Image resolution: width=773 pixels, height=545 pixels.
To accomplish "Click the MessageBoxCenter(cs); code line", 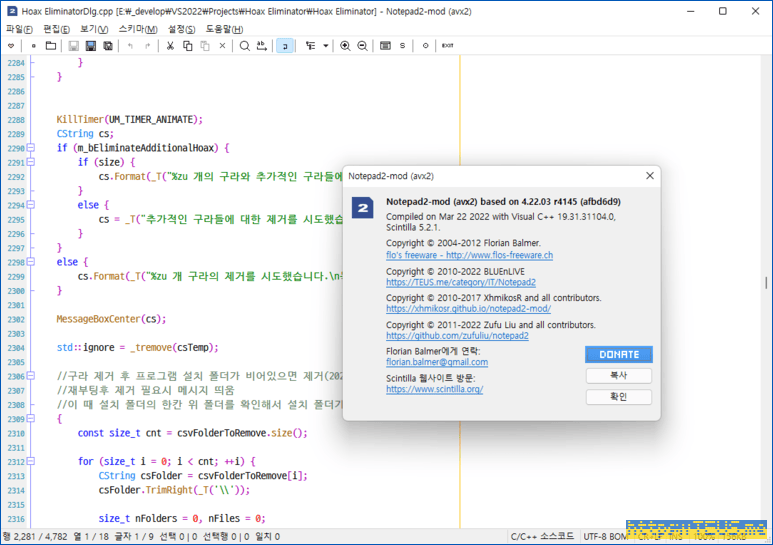I will (111, 319).
